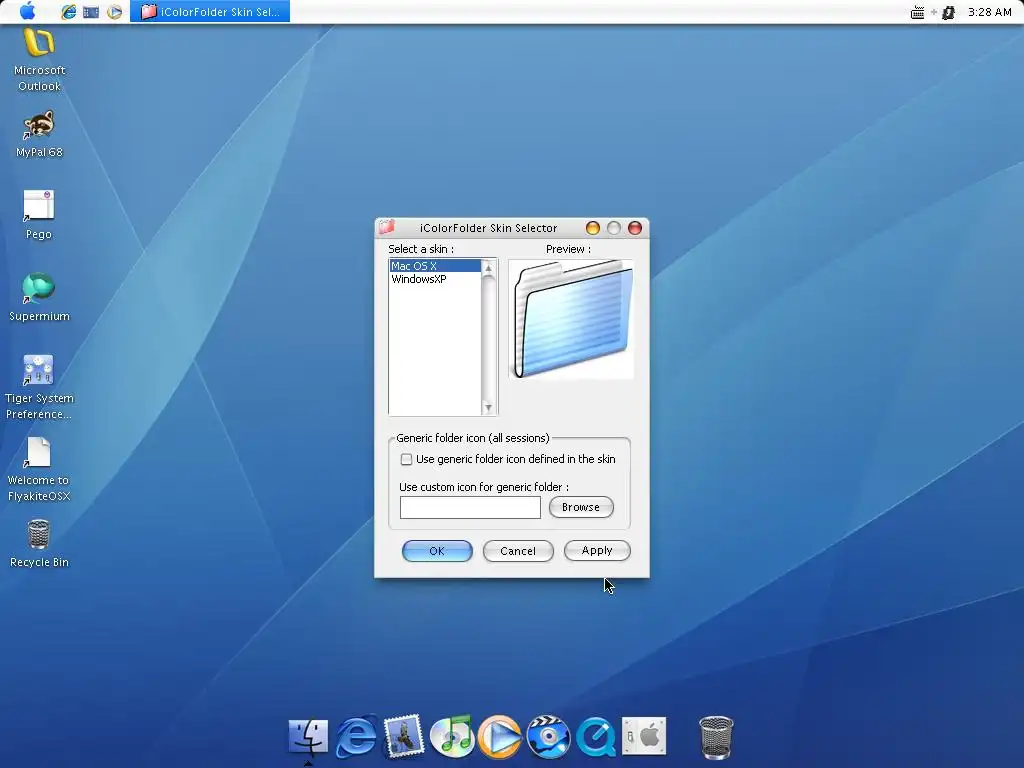Click the iColorFolder Skin Sel... taskbar button

pos(210,12)
